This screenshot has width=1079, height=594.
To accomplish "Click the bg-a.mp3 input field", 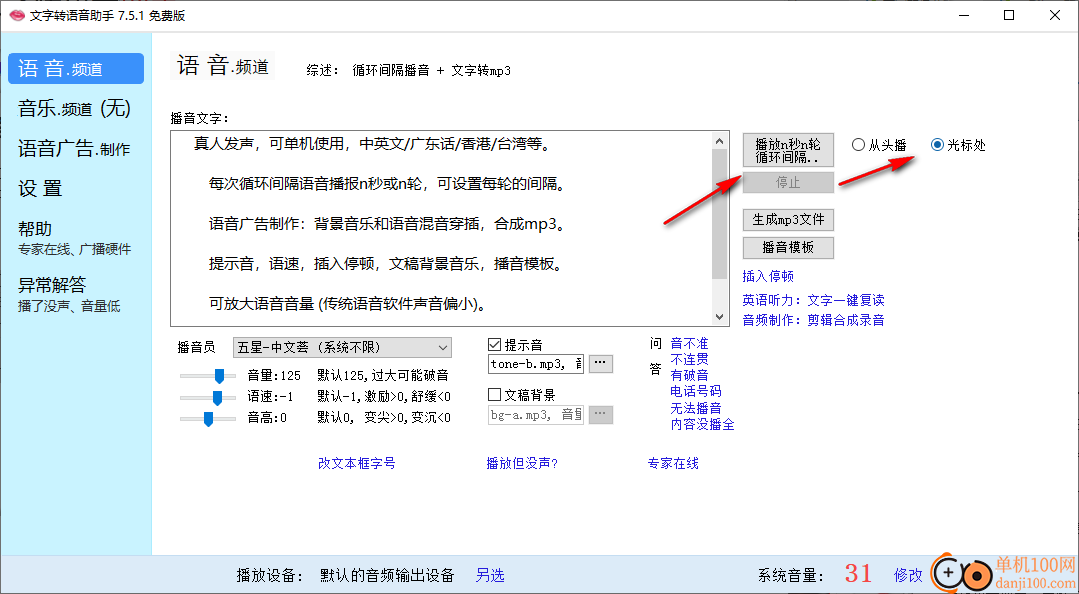I will 536,414.
